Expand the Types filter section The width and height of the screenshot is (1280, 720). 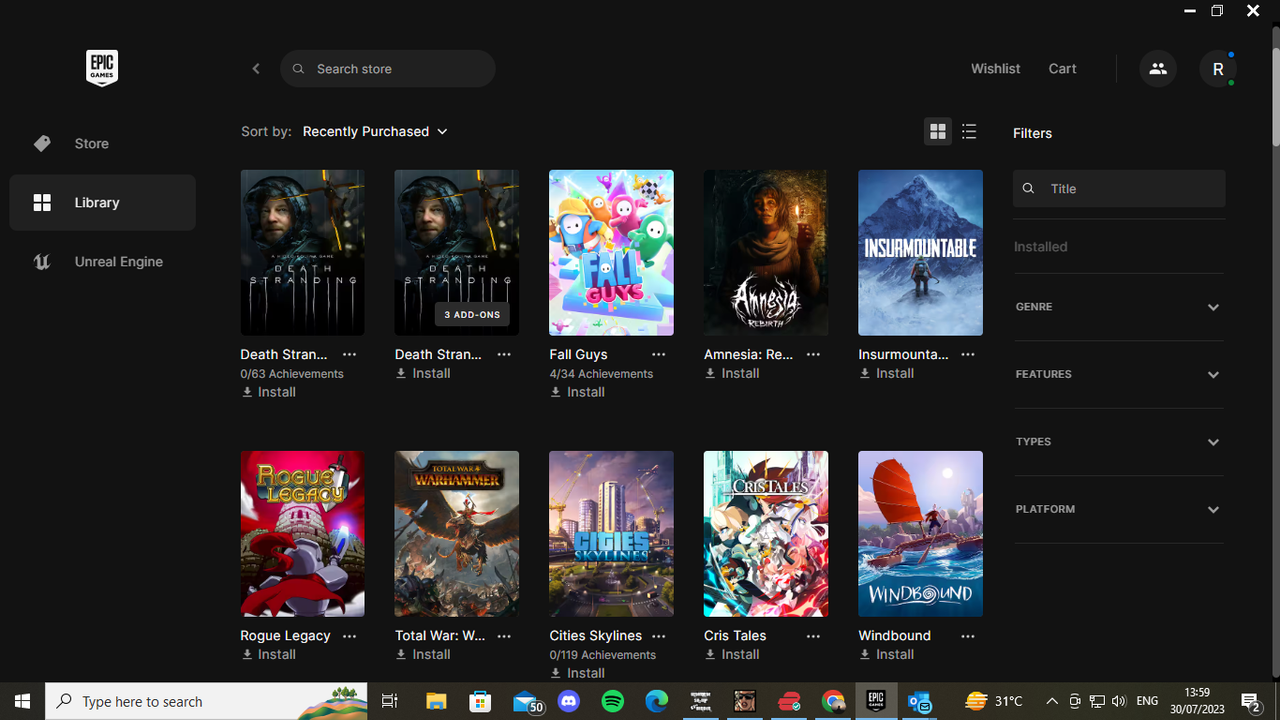pyautogui.click(x=1118, y=442)
